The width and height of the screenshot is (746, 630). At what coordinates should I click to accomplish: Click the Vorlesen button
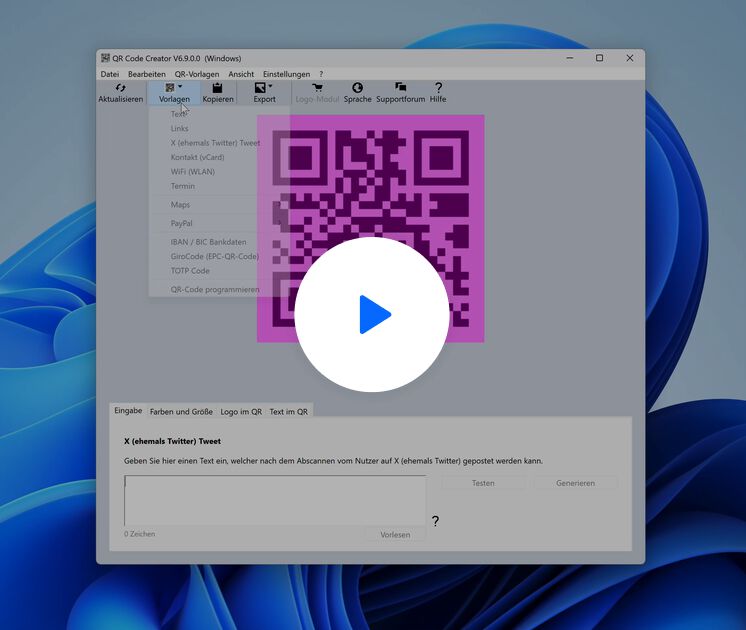pos(395,535)
